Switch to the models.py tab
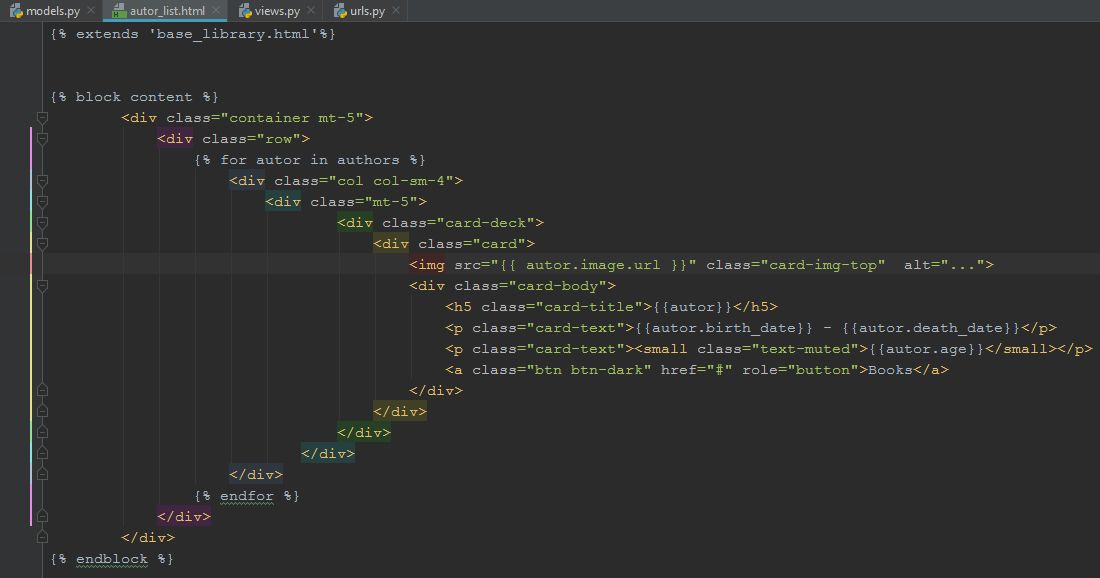The width and height of the screenshot is (1100, 578). click(x=52, y=11)
